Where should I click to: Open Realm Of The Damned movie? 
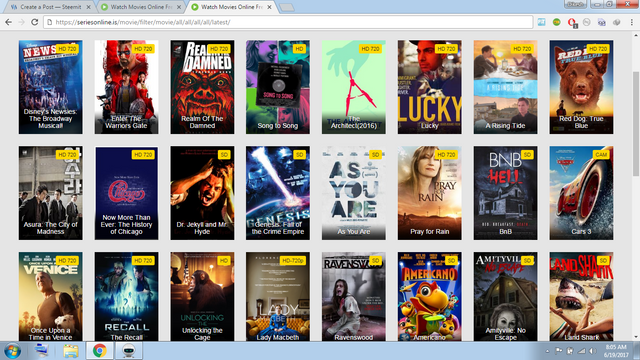(202, 87)
